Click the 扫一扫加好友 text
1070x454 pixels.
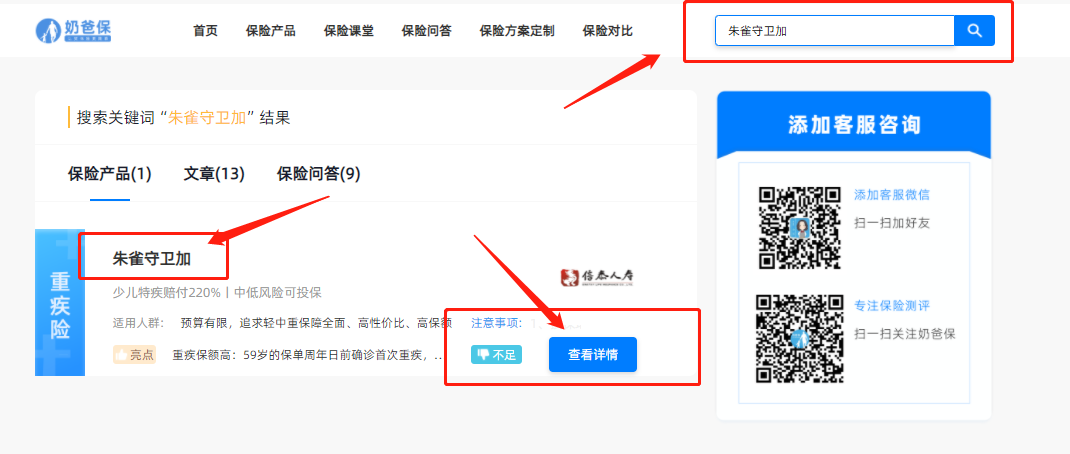click(892, 223)
